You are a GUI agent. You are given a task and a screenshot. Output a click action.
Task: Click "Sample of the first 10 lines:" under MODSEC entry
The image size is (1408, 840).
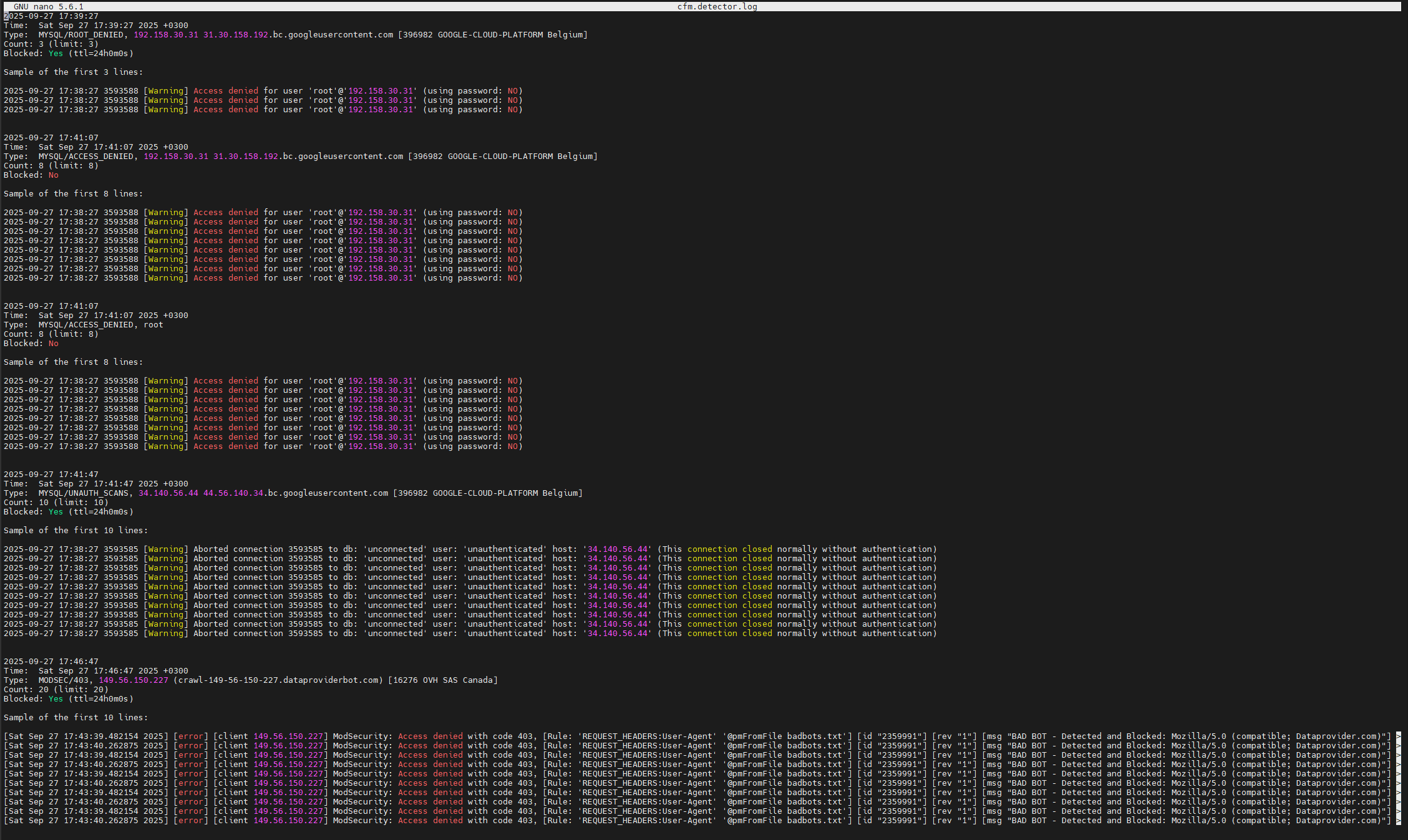pyautogui.click(x=75, y=718)
